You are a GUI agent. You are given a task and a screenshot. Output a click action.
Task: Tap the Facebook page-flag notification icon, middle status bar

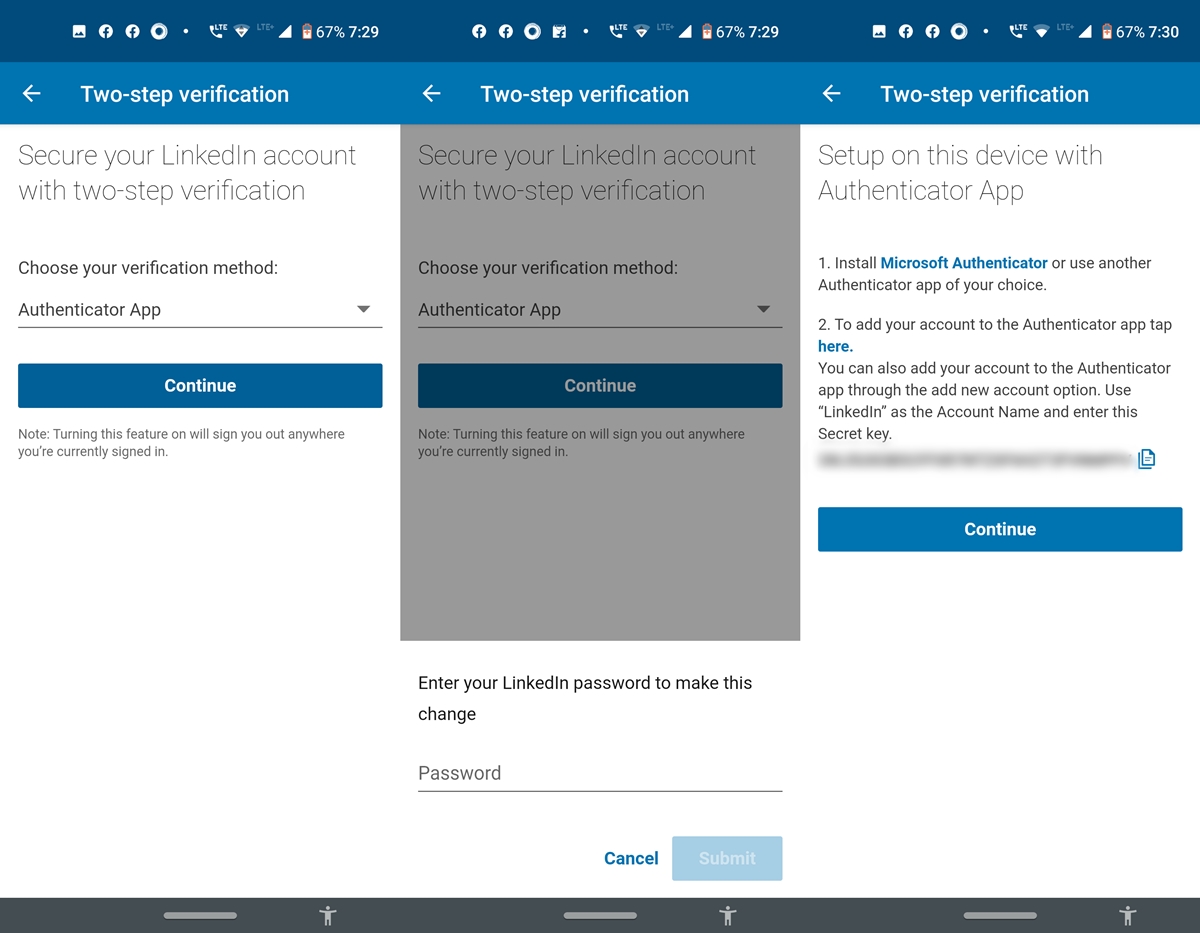click(x=559, y=32)
